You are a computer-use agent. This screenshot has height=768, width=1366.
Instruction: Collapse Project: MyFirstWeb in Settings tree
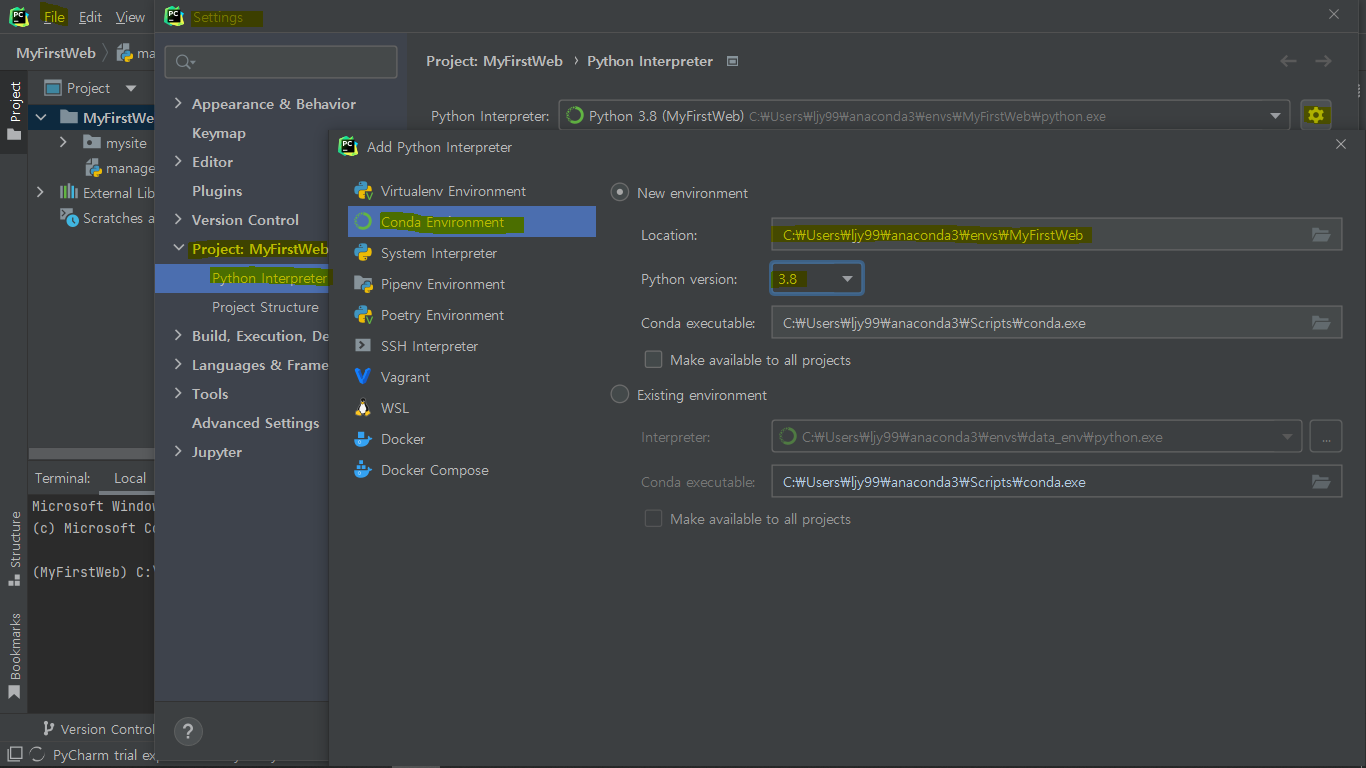[178, 249]
